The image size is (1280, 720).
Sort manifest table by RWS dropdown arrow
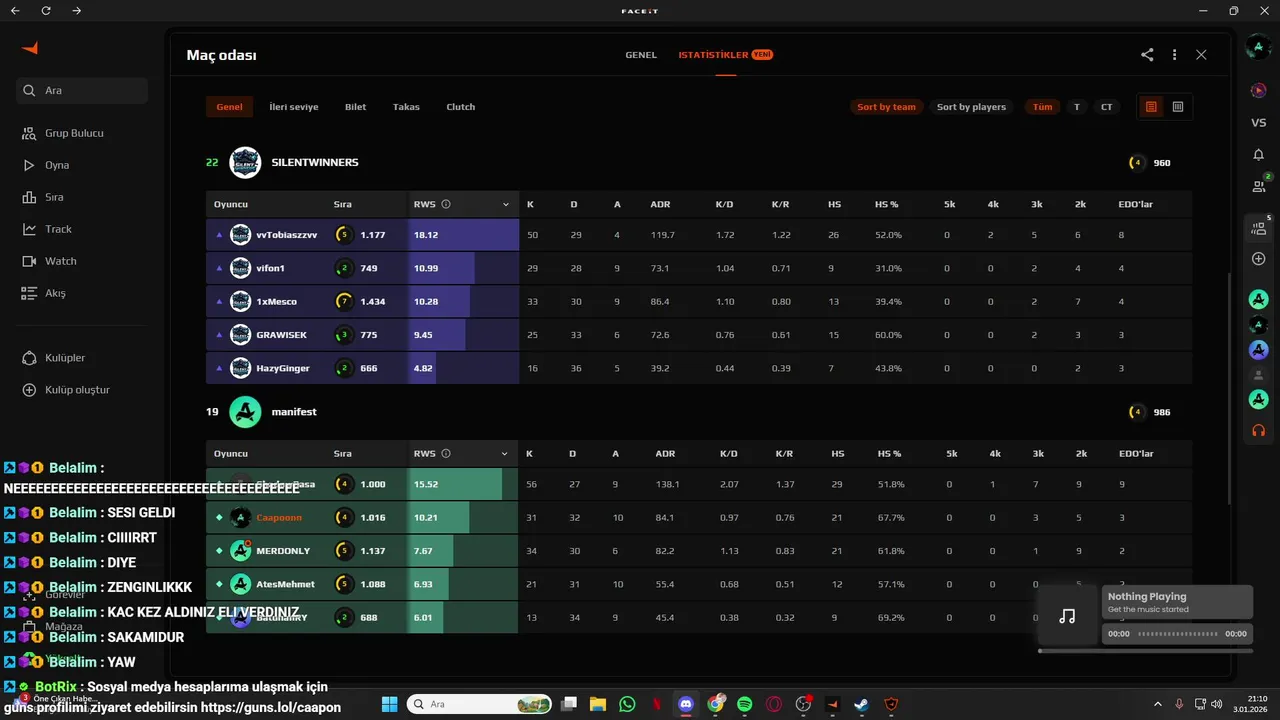(x=506, y=453)
